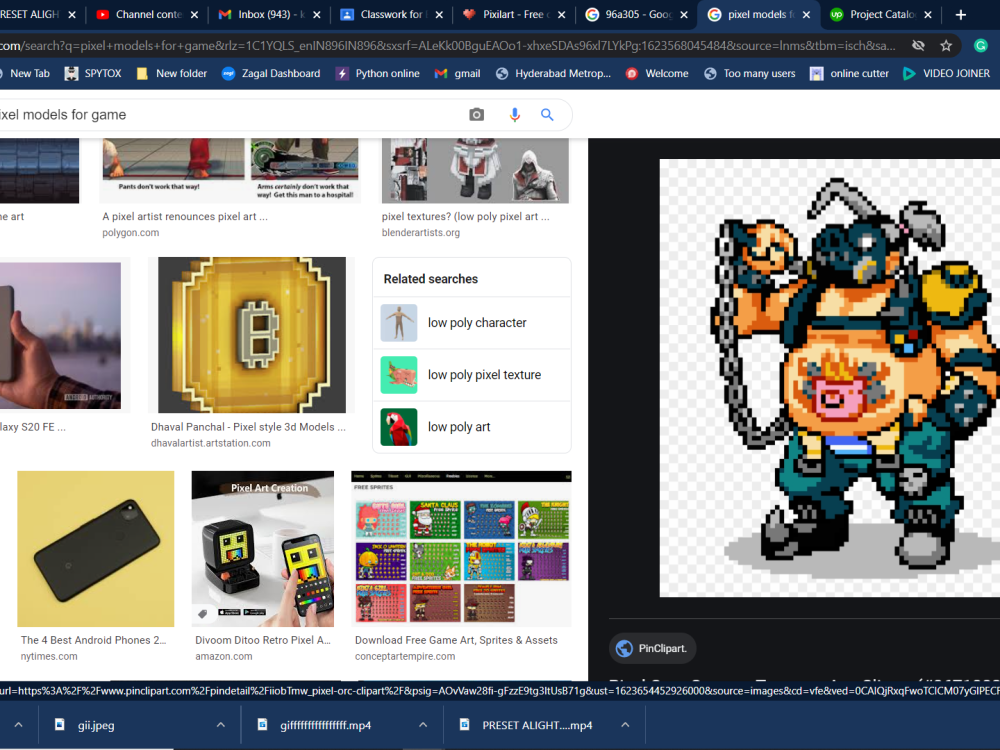Select the low poly art related search

pos(472,427)
